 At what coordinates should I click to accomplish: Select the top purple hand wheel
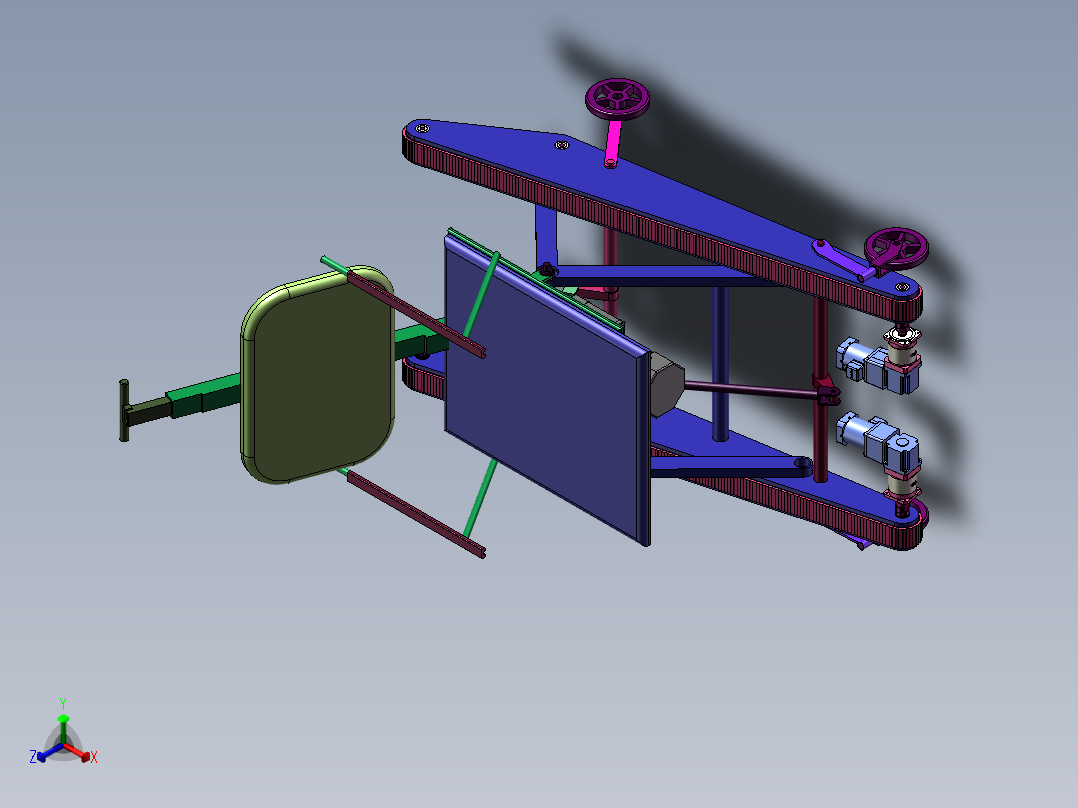click(617, 98)
